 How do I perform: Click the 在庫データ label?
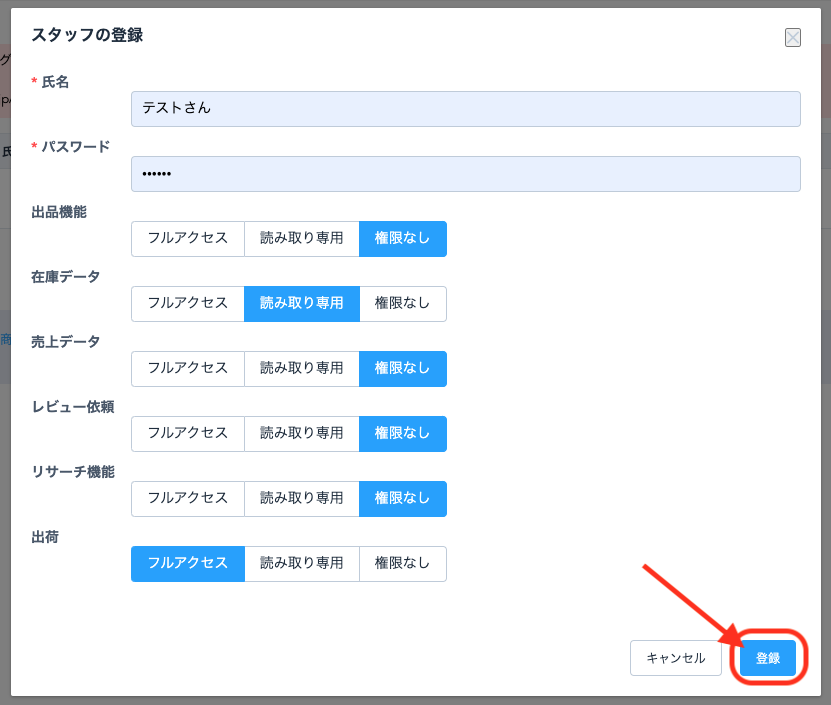[x=66, y=277]
